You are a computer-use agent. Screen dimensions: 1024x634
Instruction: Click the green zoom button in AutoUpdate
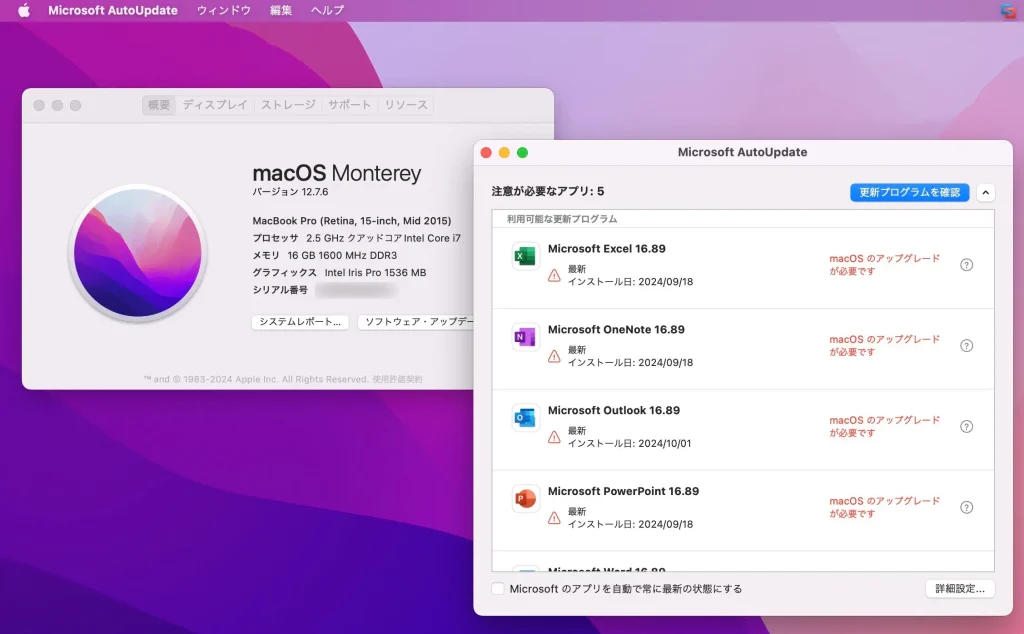tap(522, 153)
